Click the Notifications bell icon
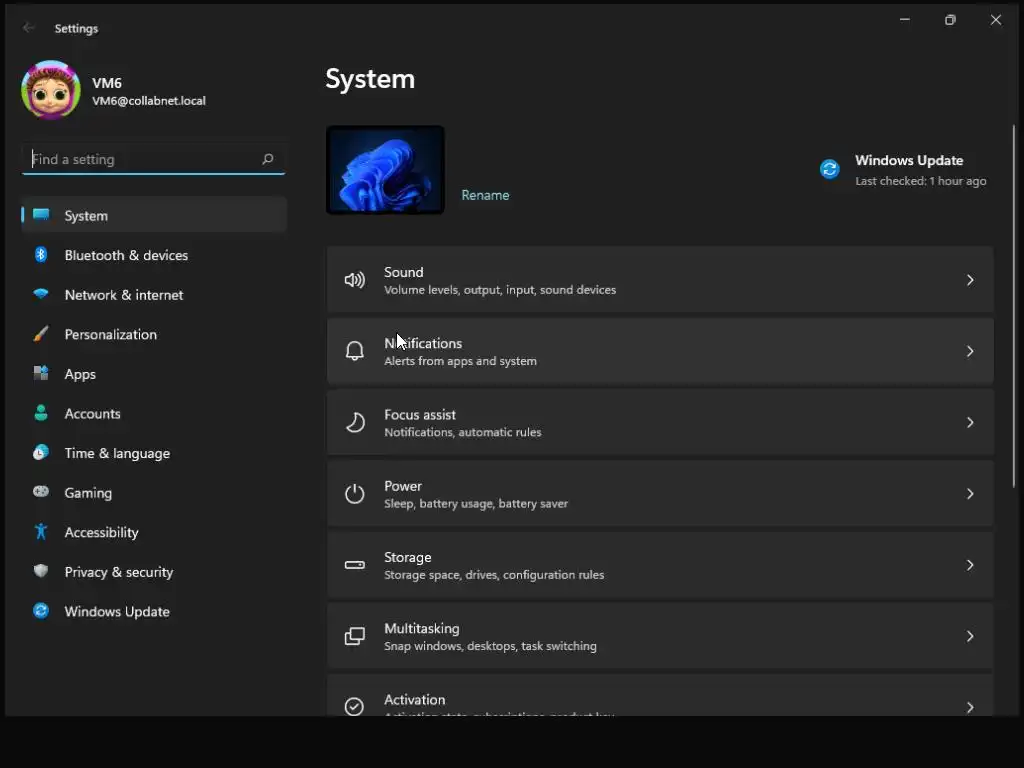Viewport: 1024px width, 768px height. pyautogui.click(x=355, y=351)
